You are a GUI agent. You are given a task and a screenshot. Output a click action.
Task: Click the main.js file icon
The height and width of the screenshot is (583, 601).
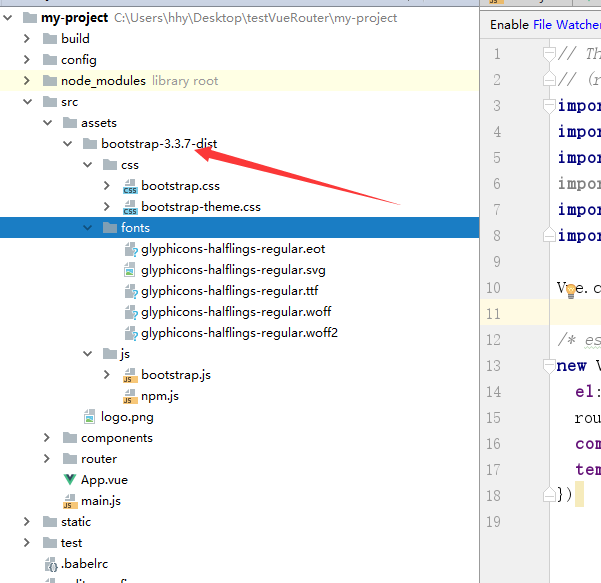70,501
